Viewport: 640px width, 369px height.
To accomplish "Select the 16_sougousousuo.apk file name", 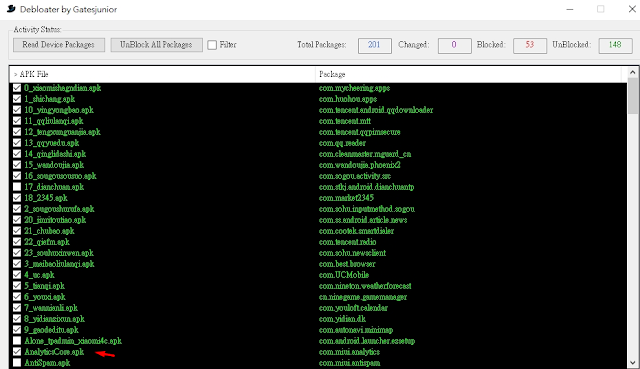I will (60, 176).
